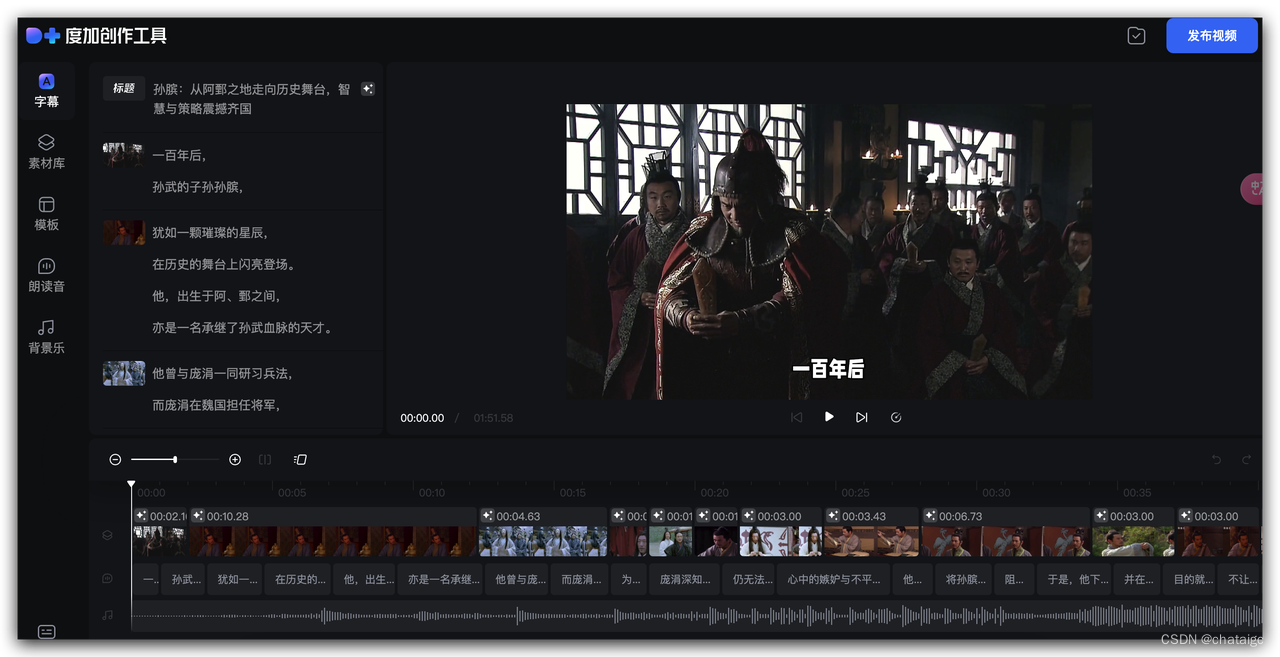The image size is (1280, 657).
Task: Open the 朗读音 narration voice tab
Action: pos(46,275)
